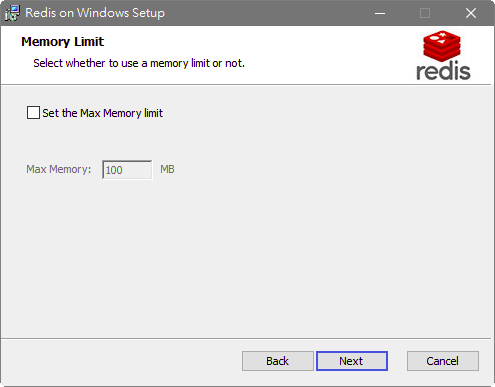Viewport: 495px width, 387px height.
Task: Go back with the Back button
Action: 277,361
